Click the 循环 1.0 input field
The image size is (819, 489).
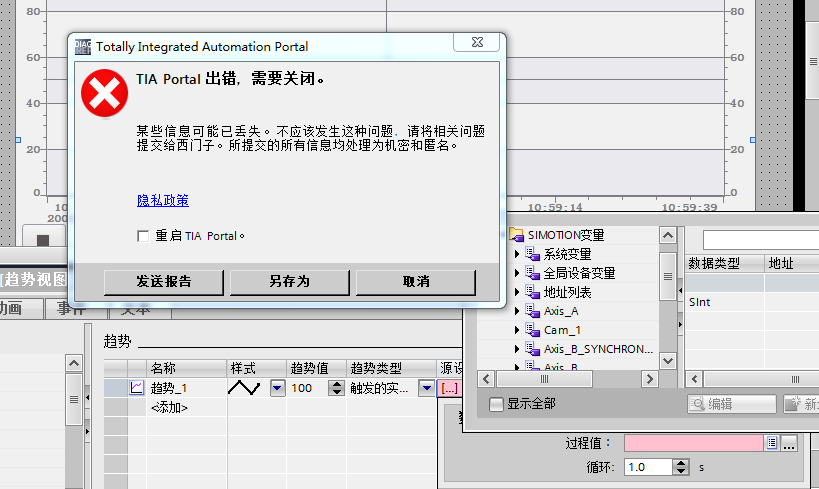tap(648, 467)
